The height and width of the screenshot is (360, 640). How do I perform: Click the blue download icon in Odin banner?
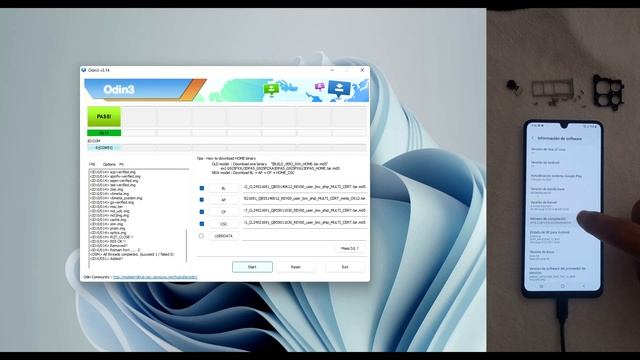click(339, 88)
